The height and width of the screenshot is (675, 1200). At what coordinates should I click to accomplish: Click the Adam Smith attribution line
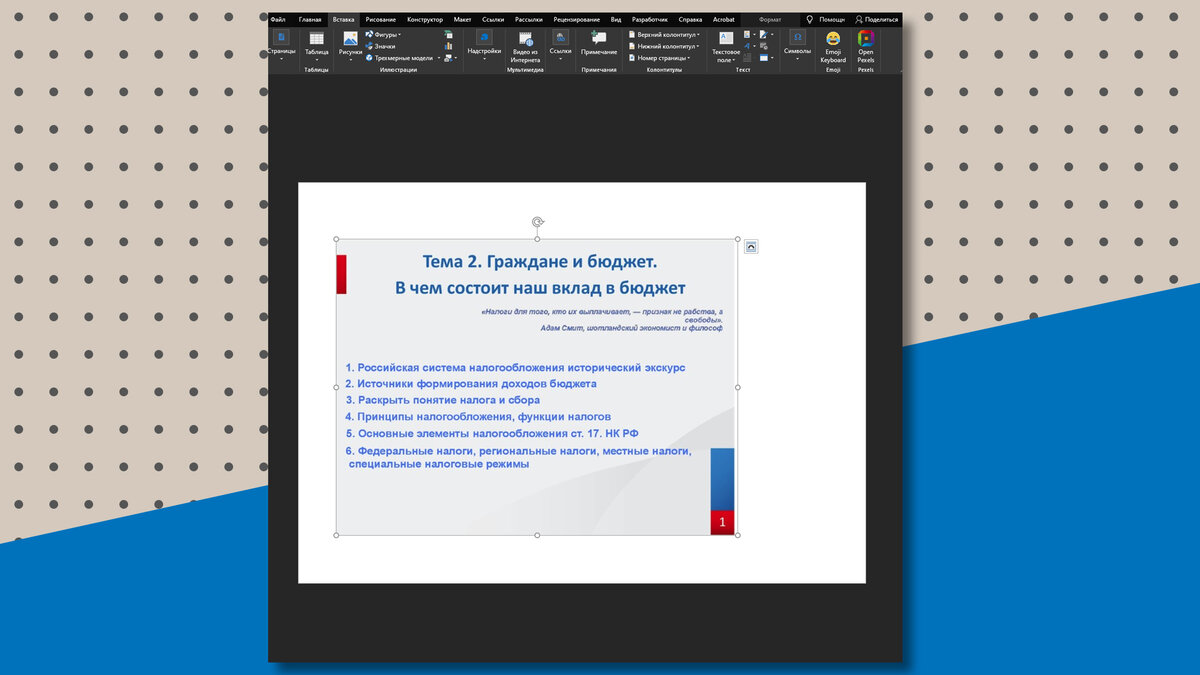point(632,328)
